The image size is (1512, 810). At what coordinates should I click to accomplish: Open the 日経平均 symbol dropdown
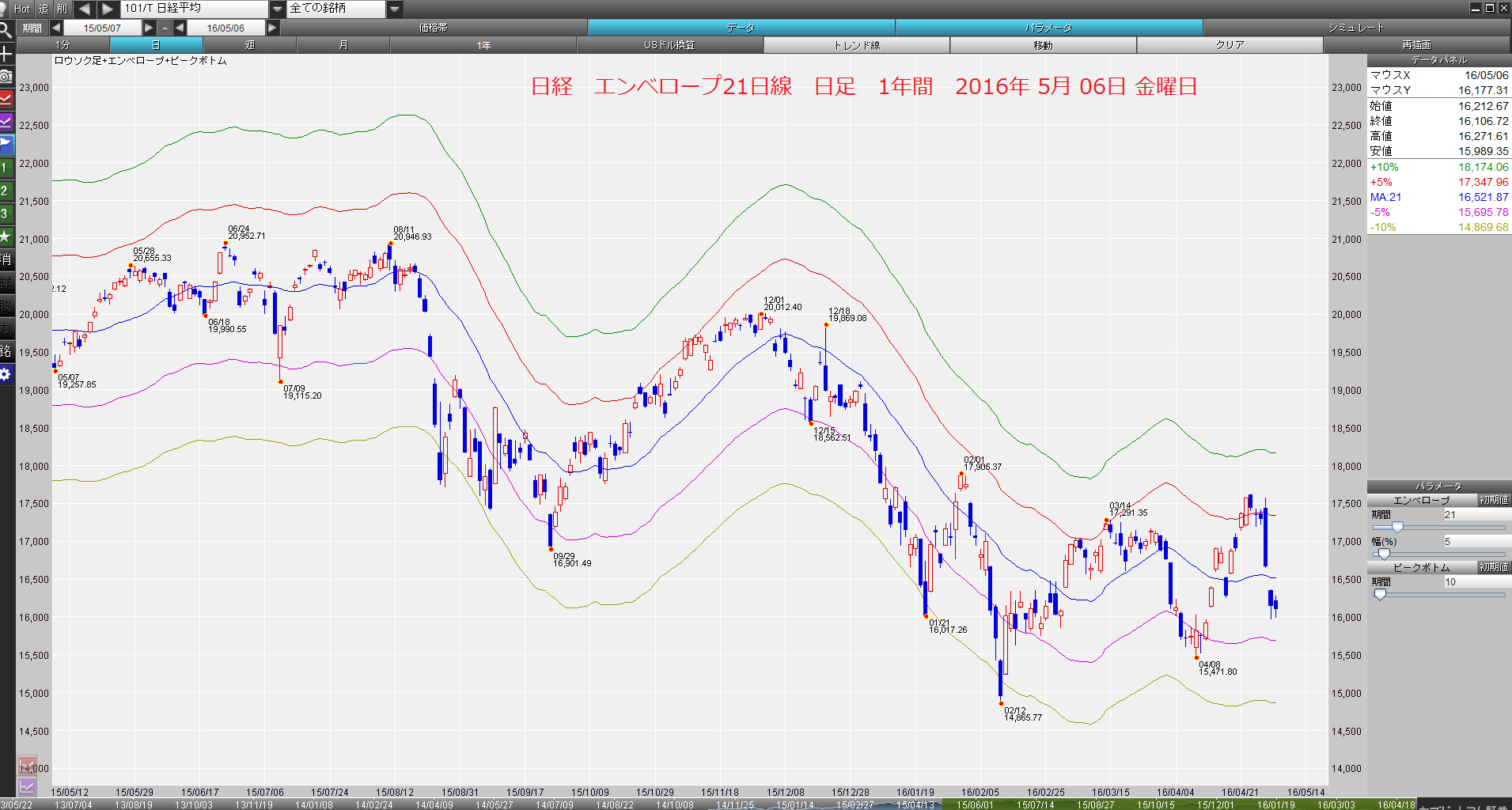pos(277,9)
